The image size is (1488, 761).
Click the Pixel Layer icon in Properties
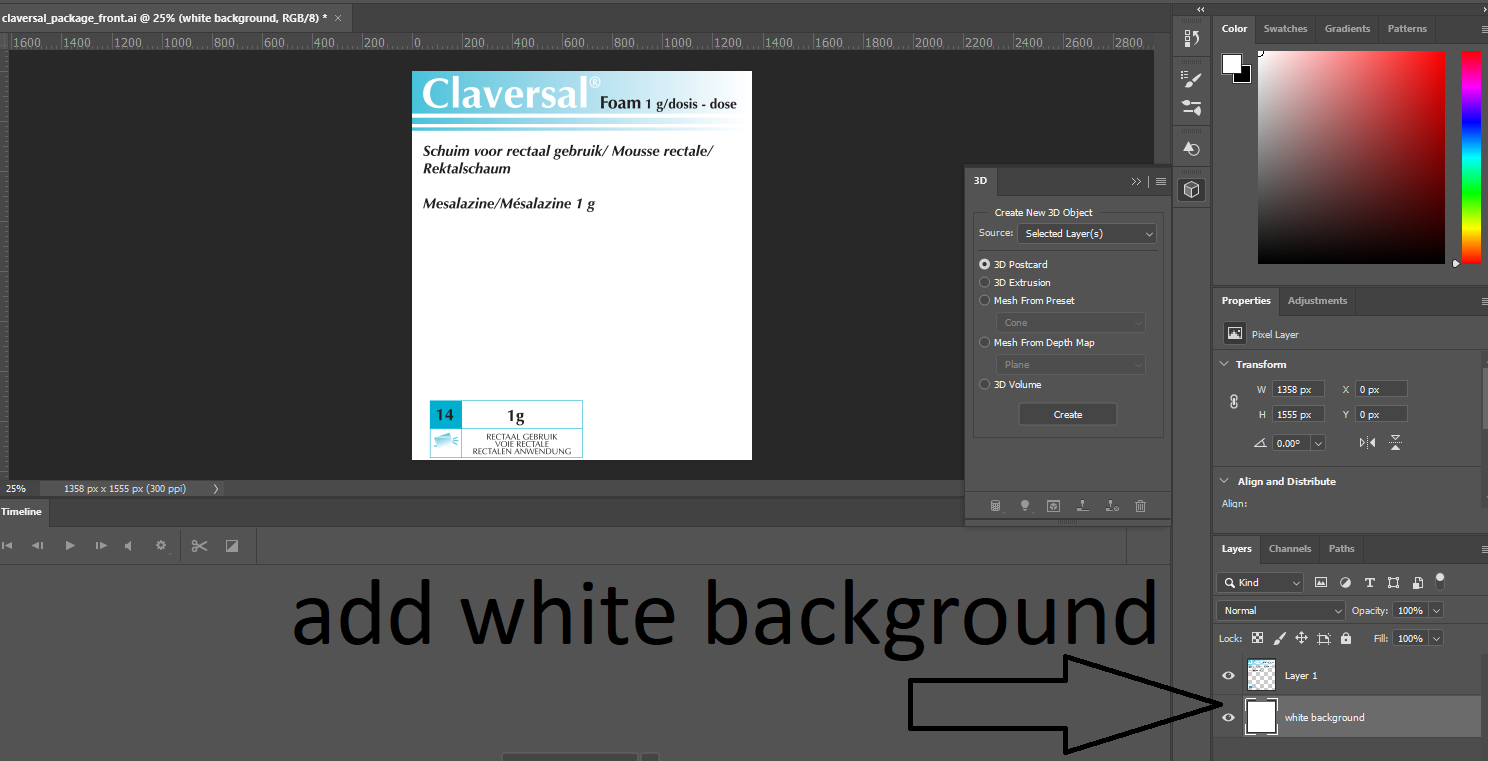click(x=1235, y=334)
